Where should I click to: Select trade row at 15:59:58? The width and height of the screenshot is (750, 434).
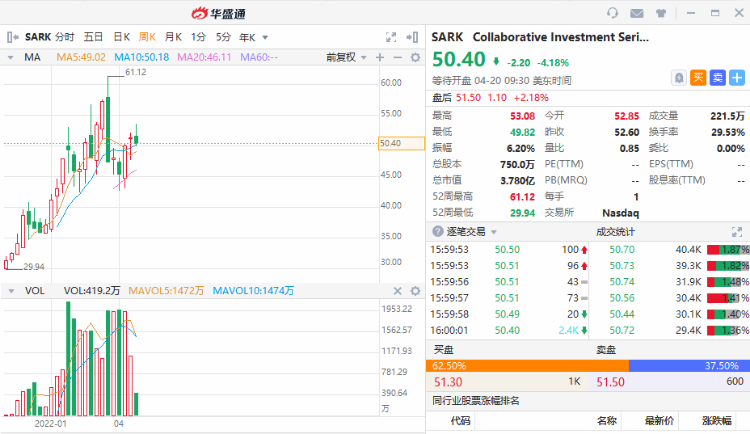coord(509,314)
